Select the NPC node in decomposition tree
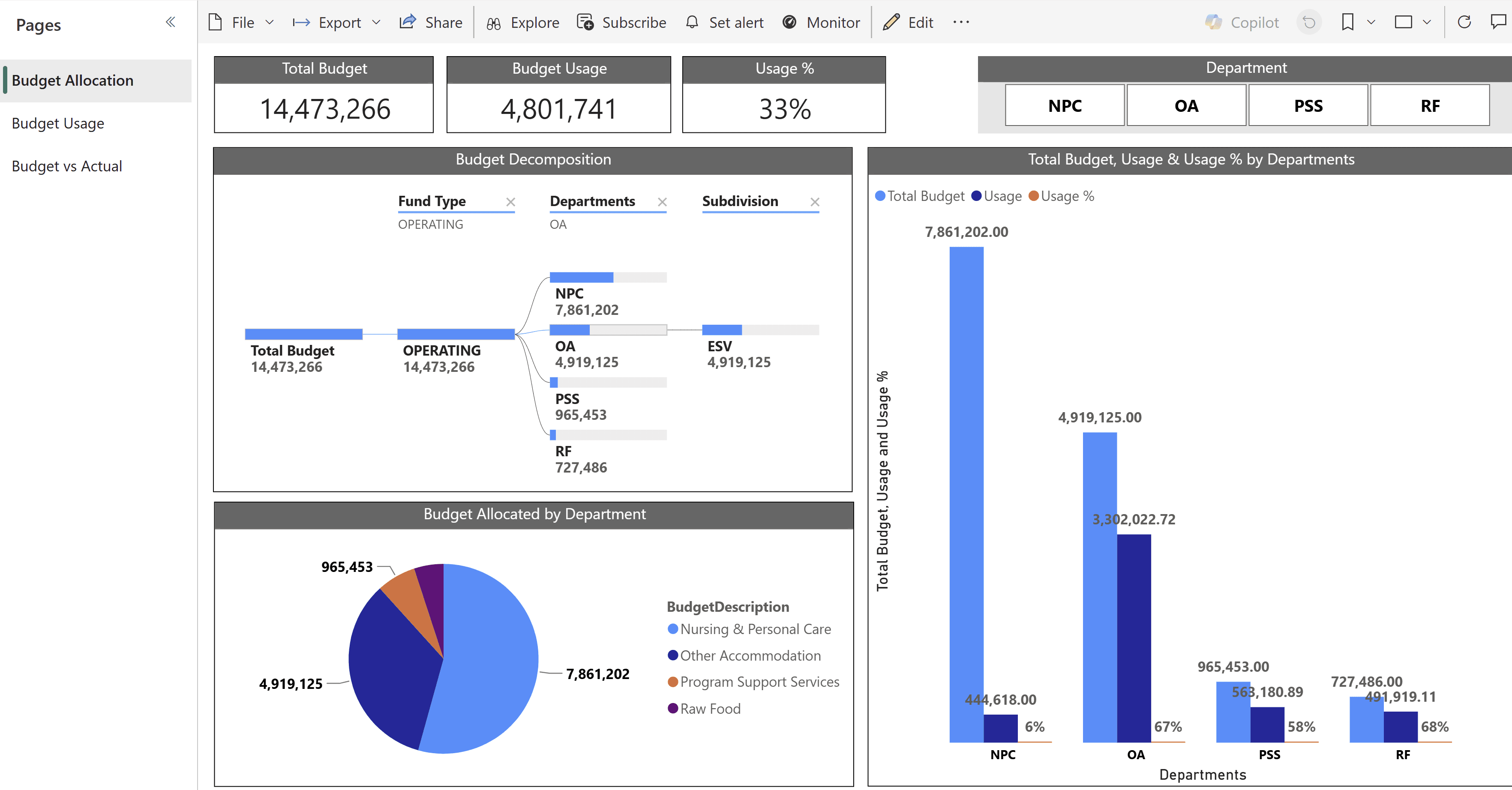 coord(608,295)
